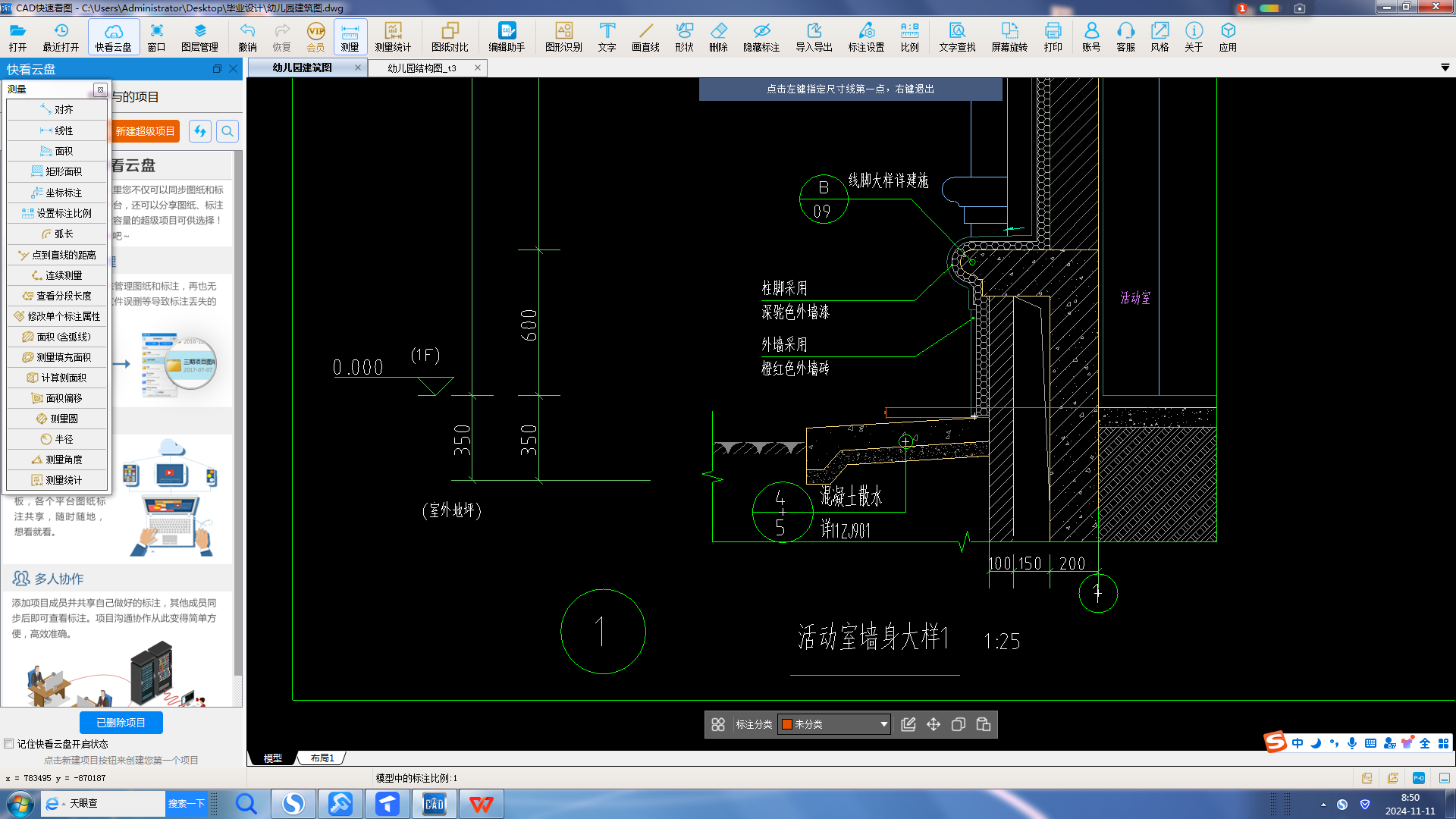The height and width of the screenshot is (819, 1456).
Task: Rotate view with 屏幕旋转
Action: [1009, 36]
